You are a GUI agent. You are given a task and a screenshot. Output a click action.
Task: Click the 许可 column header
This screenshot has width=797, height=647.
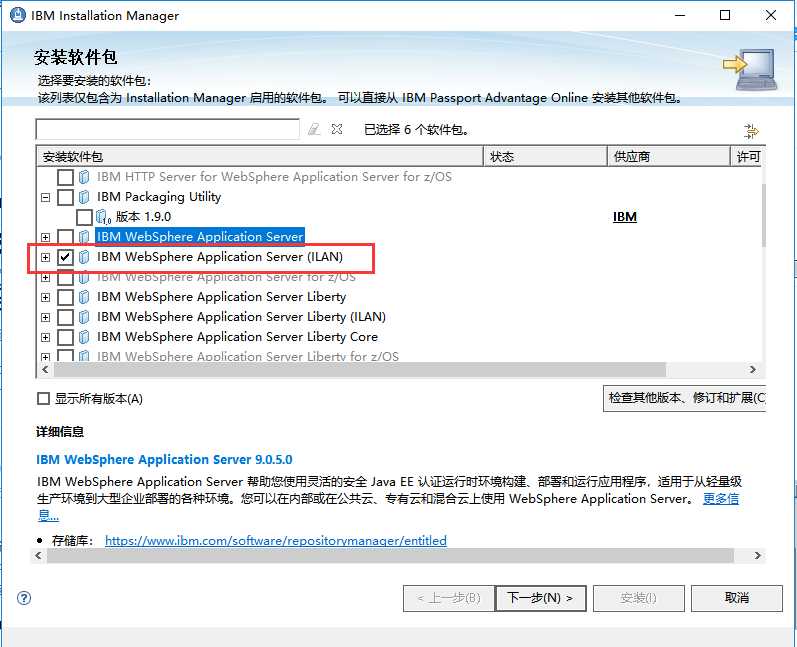click(x=748, y=157)
